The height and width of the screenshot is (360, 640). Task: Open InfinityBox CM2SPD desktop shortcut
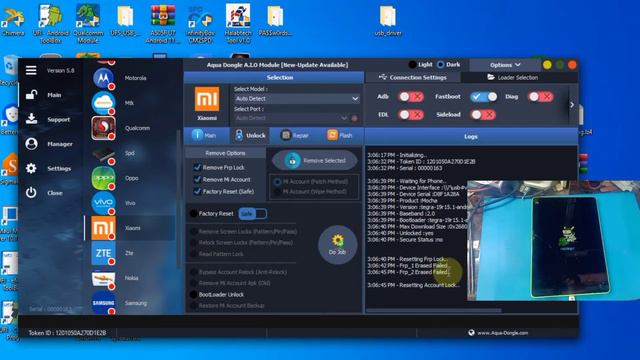[x=201, y=24]
